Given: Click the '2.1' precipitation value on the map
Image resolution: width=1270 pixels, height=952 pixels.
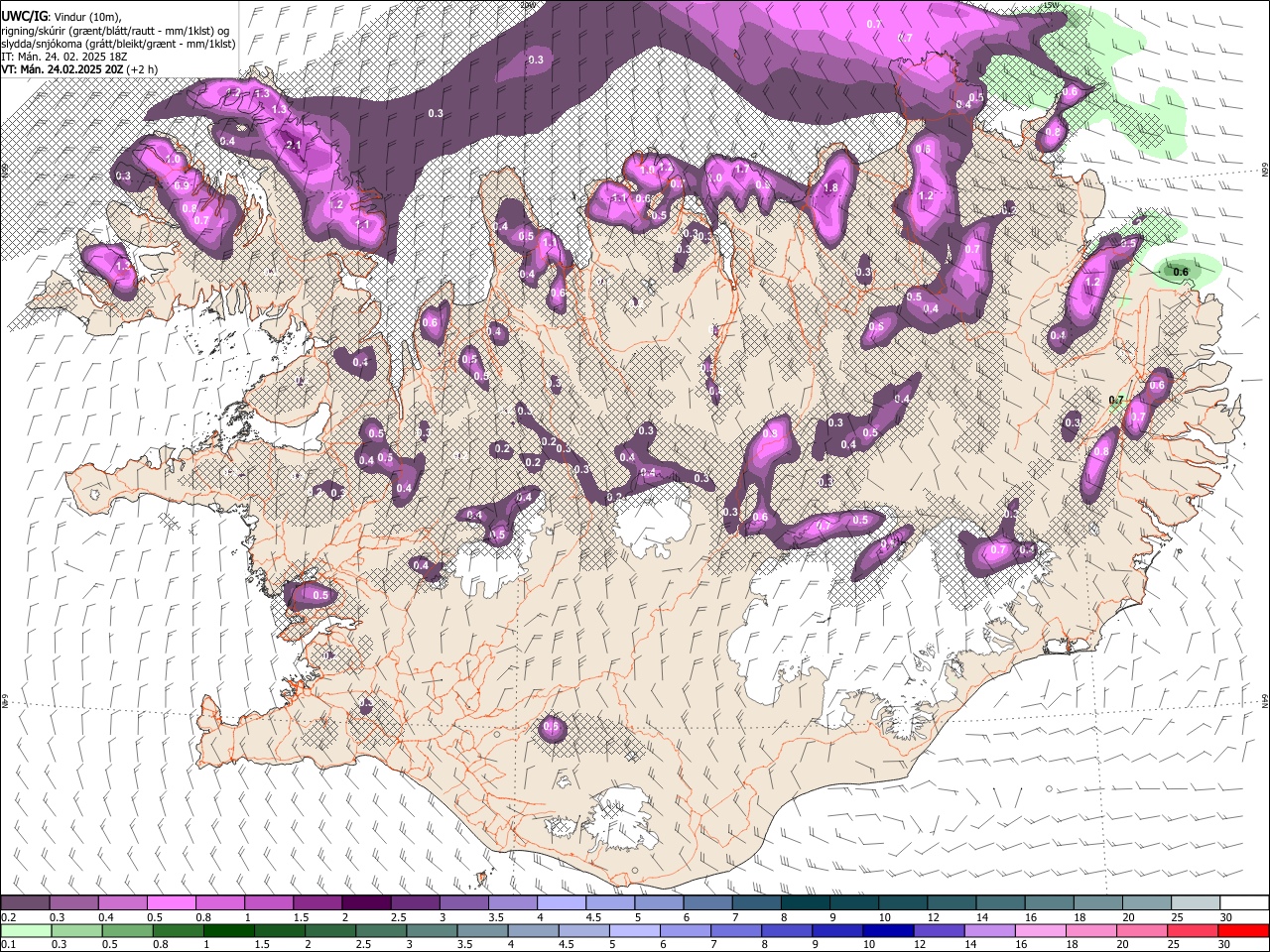Looking at the screenshot, I should click(294, 145).
